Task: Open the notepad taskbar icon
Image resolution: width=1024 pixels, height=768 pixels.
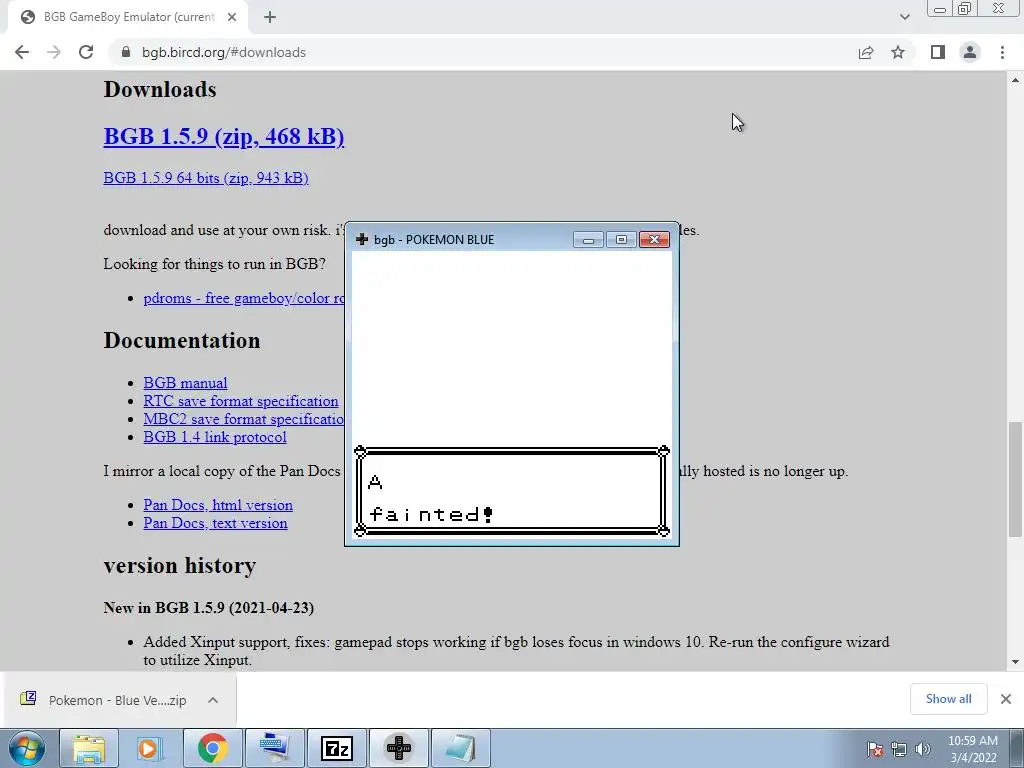Action: pos(460,748)
